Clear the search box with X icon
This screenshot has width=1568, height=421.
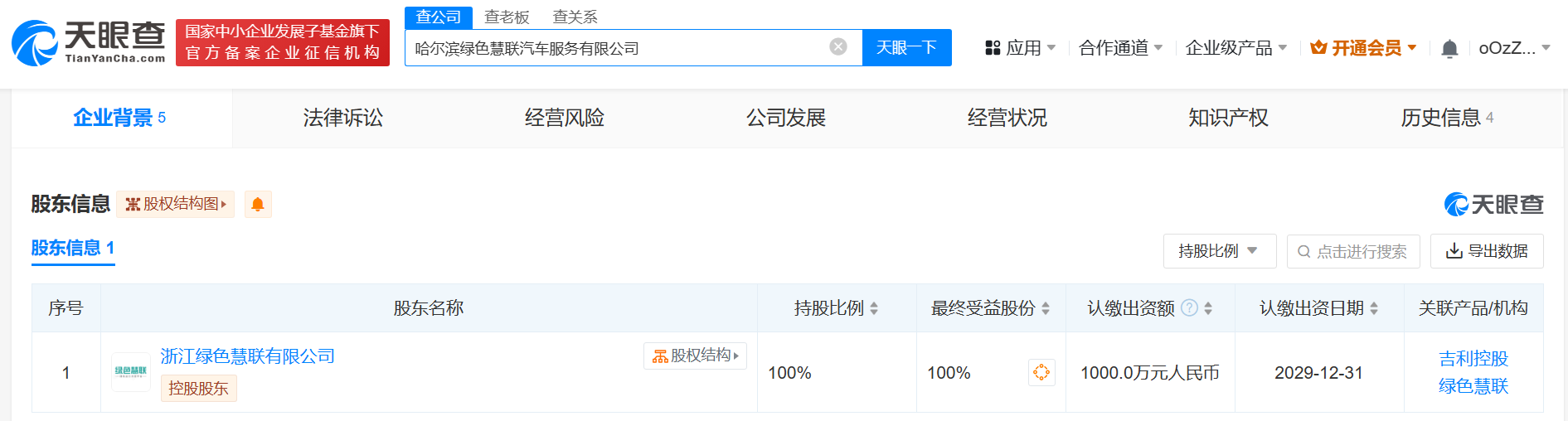[x=838, y=47]
